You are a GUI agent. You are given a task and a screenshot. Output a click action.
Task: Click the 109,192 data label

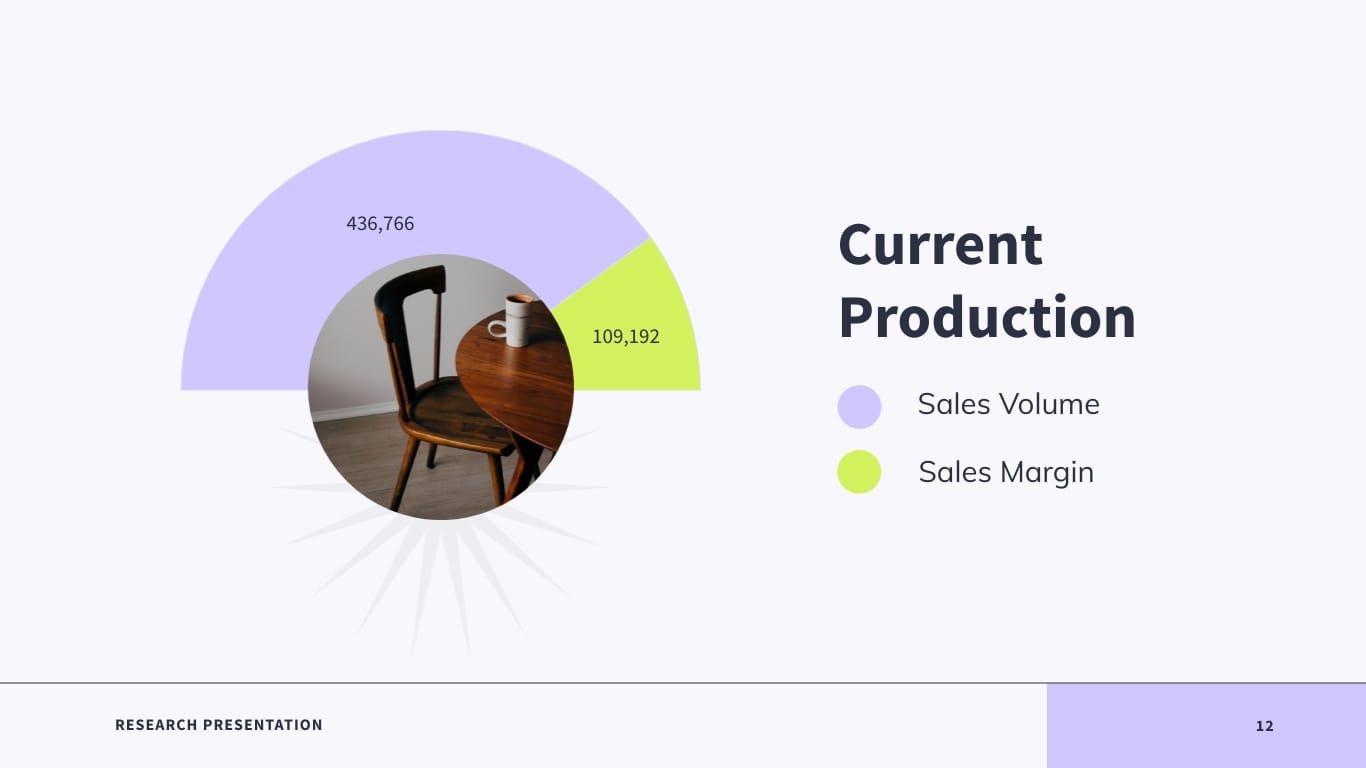tap(626, 337)
